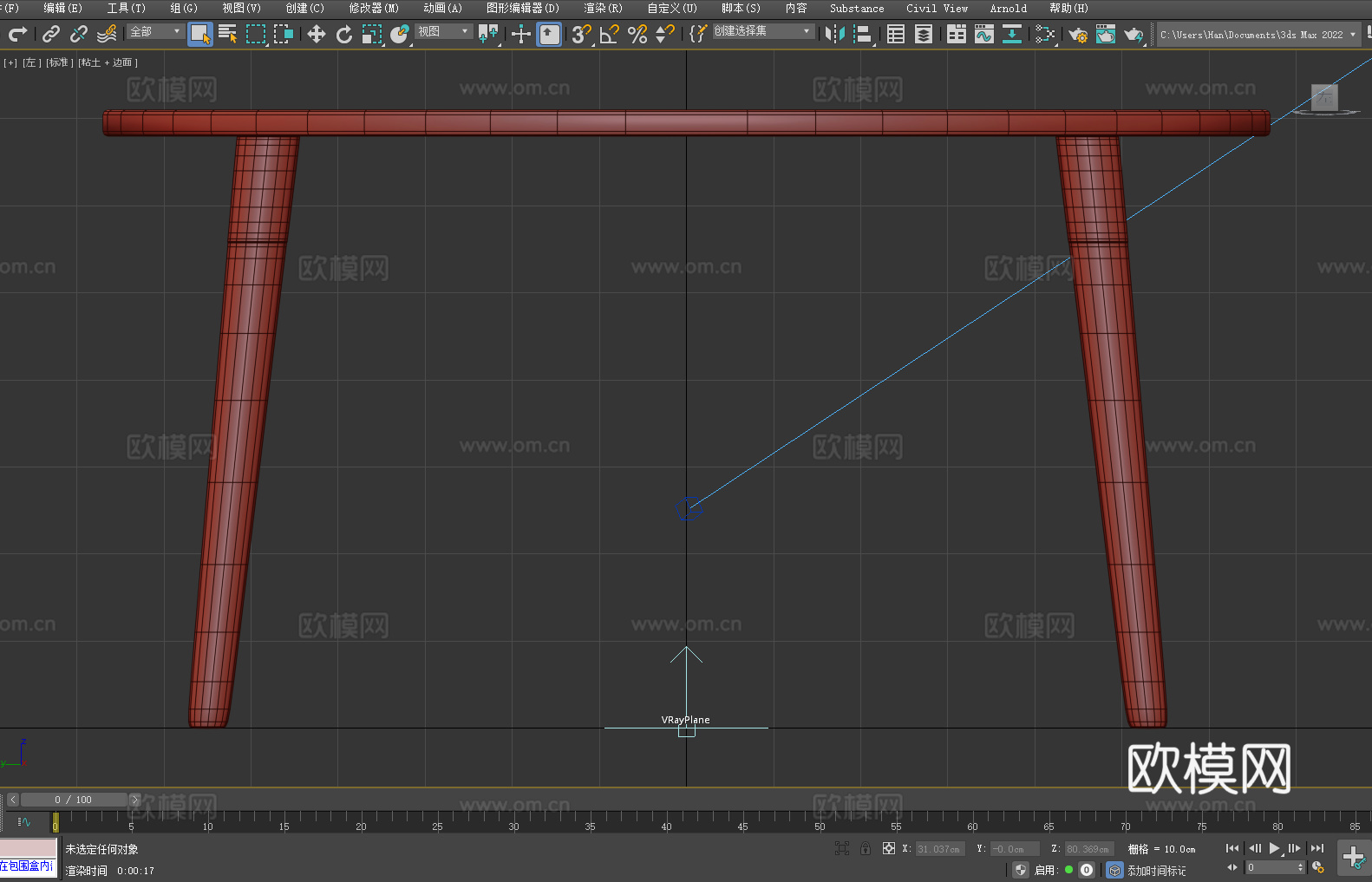
Task: Open the 渲染(R) menu
Action: coord(603,8)
